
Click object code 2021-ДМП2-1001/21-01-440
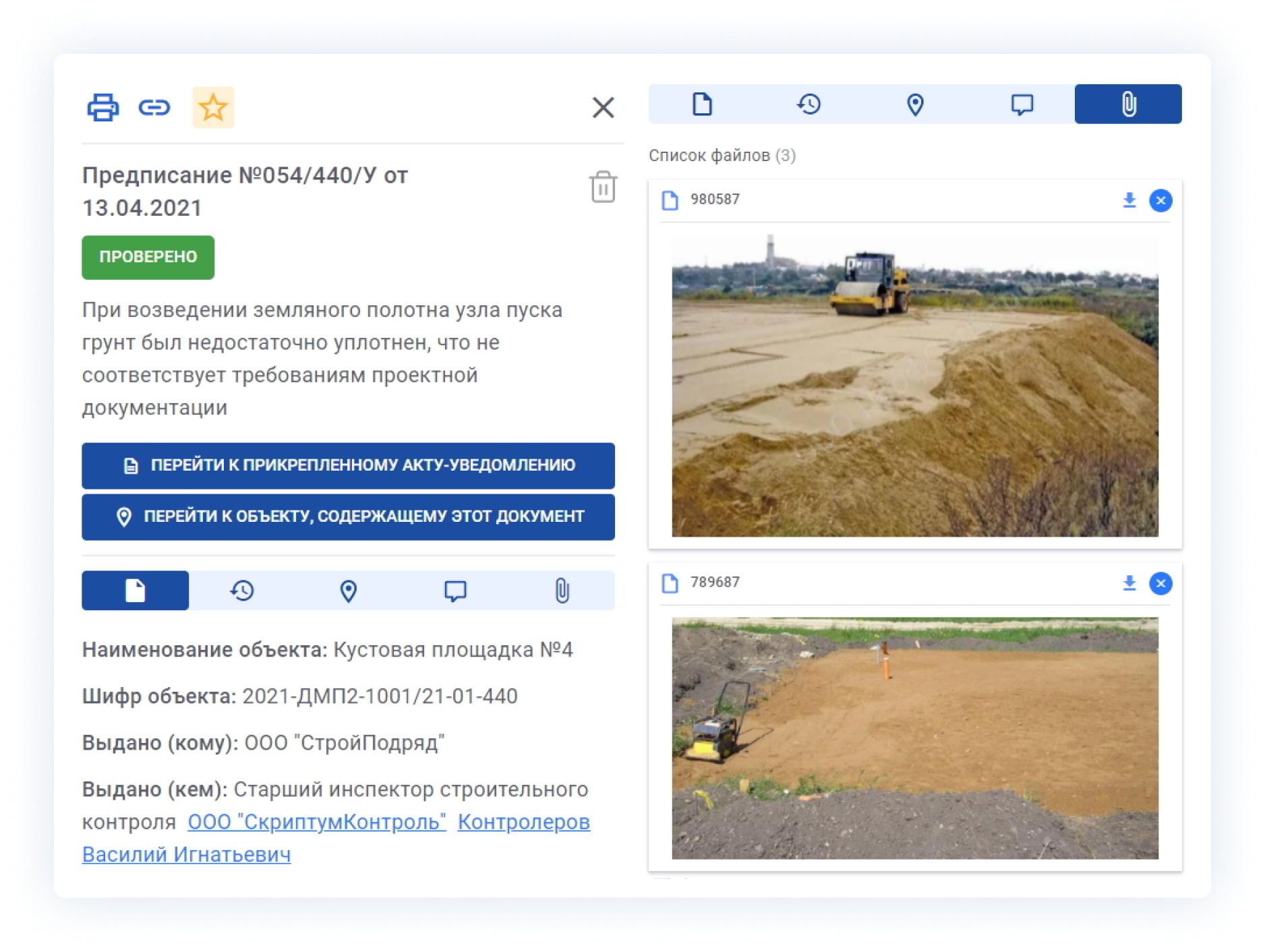pos(380,696)
